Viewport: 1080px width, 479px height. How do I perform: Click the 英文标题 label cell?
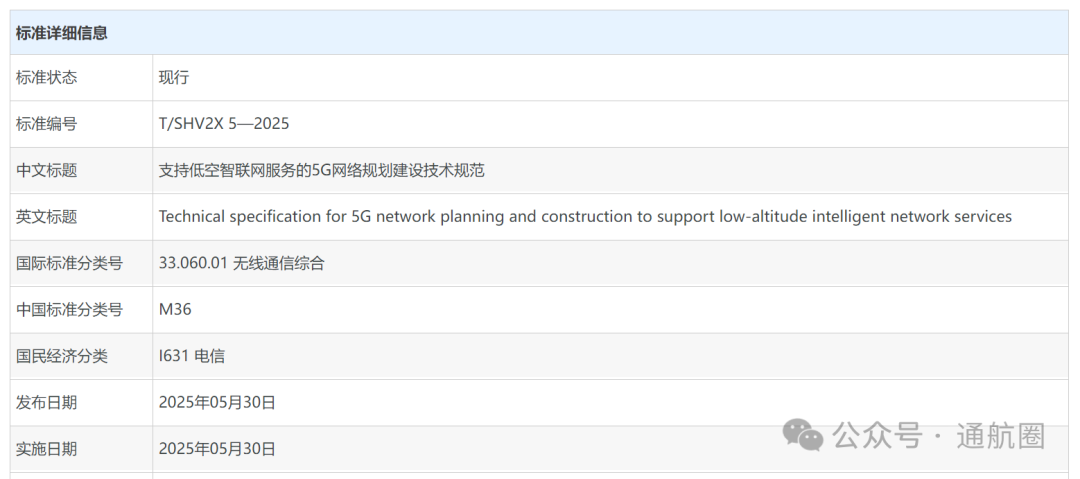[x=81, y=217]
